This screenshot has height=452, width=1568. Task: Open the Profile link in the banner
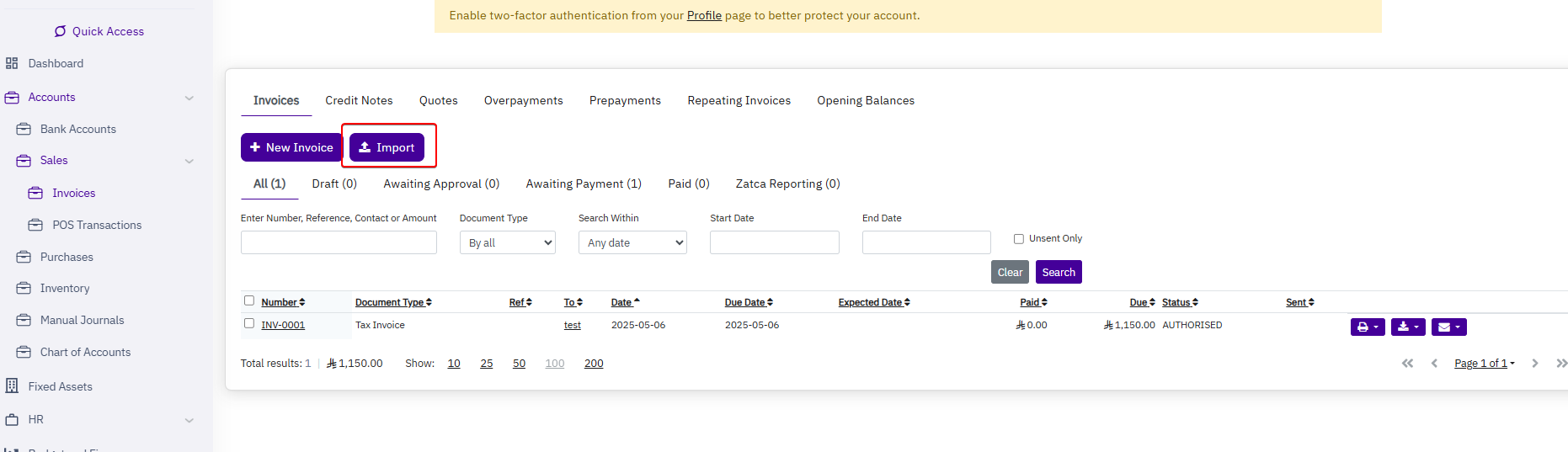click(704, 15)
